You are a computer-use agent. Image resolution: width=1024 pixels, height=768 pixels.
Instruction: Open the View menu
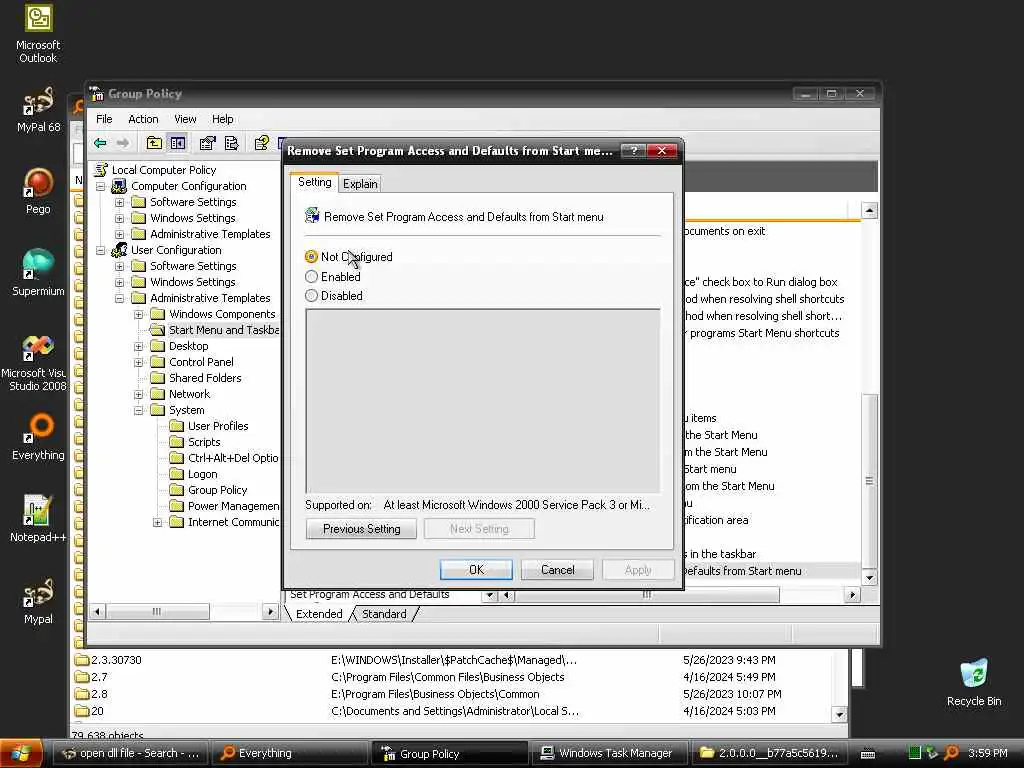tap(185, 119)
